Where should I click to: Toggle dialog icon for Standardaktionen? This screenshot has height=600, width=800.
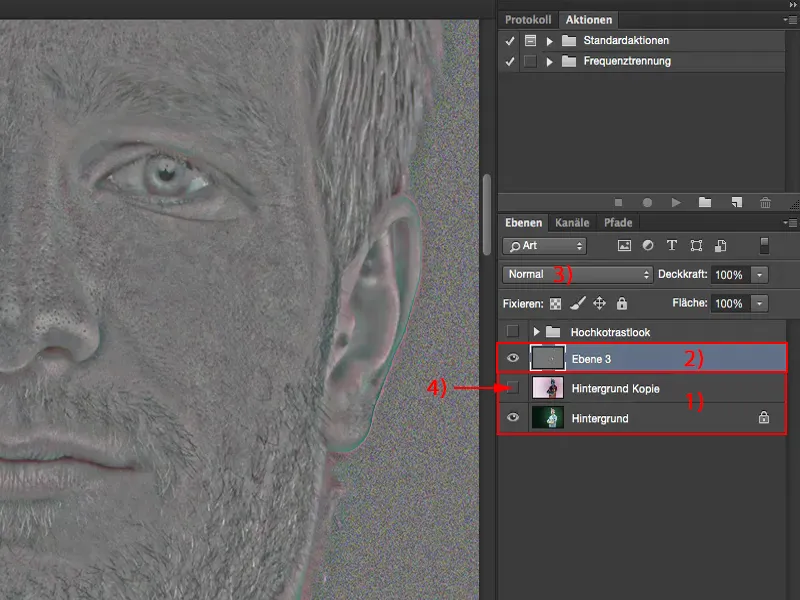[x=531, y=40]
